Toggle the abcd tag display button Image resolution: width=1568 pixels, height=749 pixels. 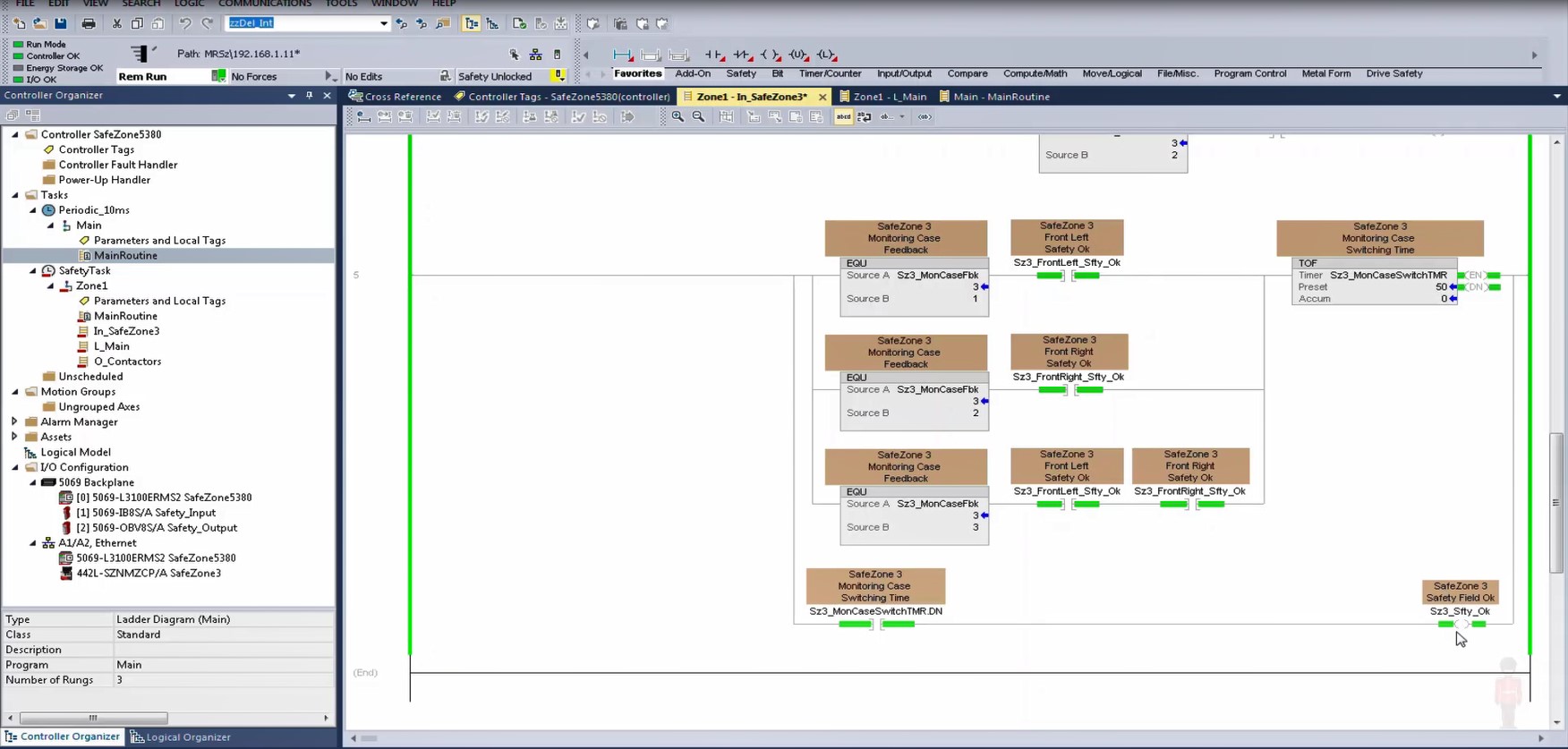point(843,117)
